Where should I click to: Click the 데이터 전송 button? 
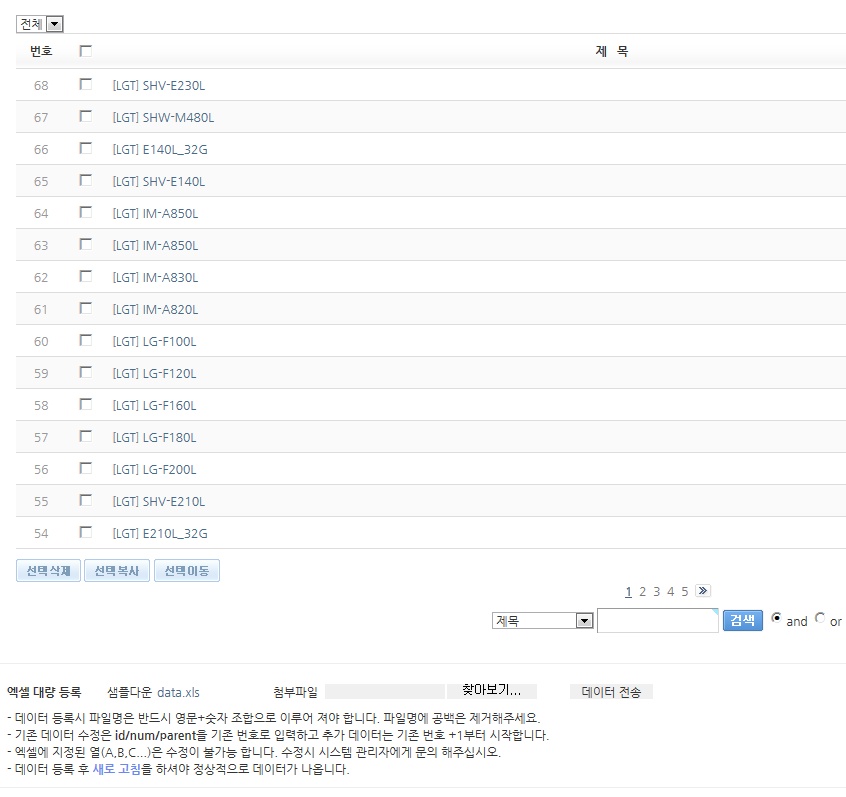pos(611,691)
